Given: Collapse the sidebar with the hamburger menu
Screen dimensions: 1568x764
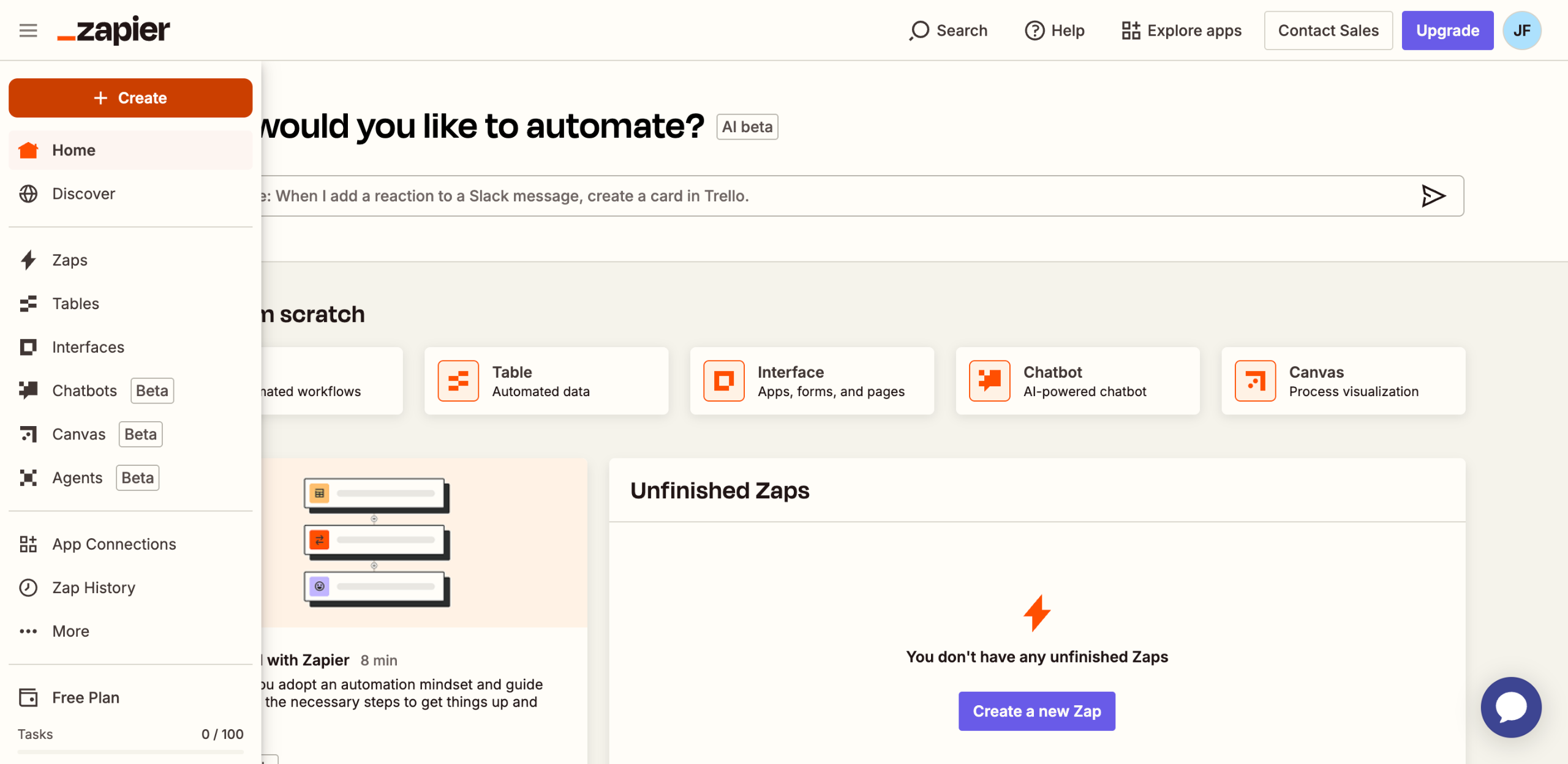Looking at the screenshot, I should point(28,30).
